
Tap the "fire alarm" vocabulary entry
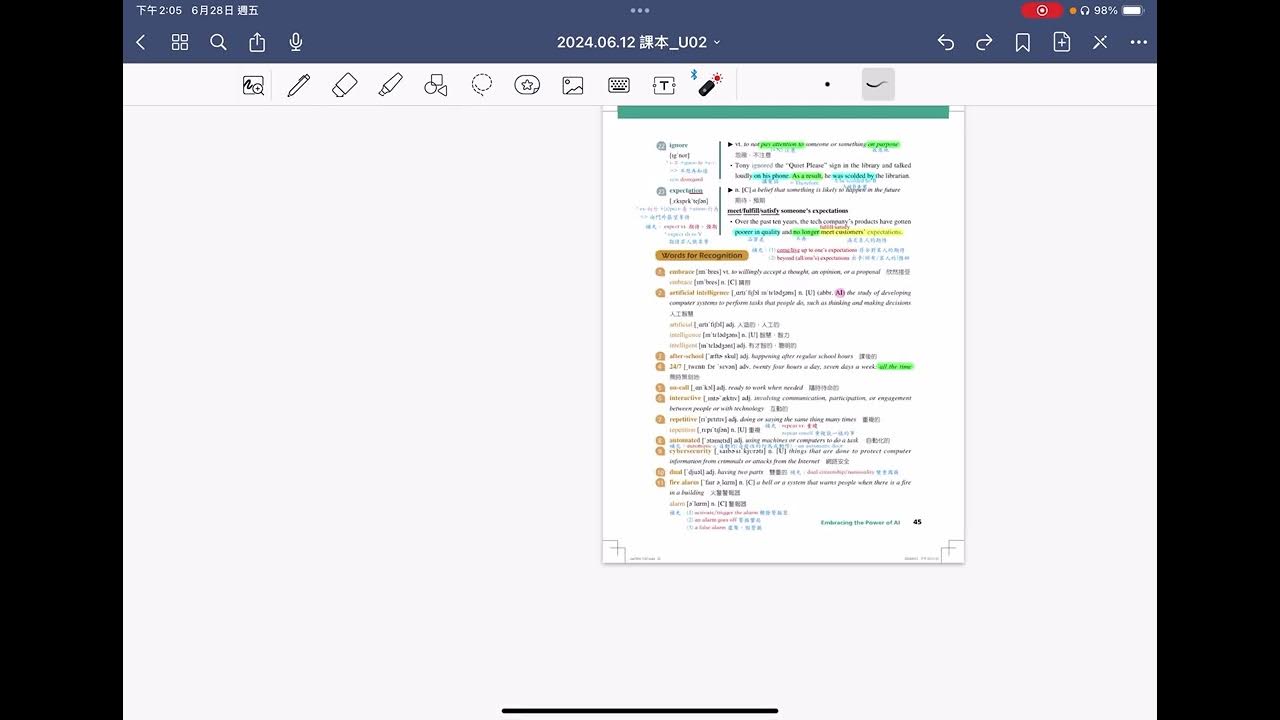685,483
